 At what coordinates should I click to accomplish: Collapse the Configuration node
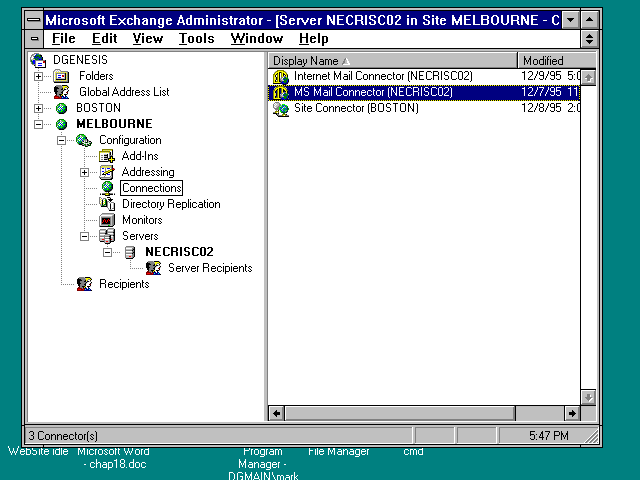pyautogui.click(x=61, y=140)
